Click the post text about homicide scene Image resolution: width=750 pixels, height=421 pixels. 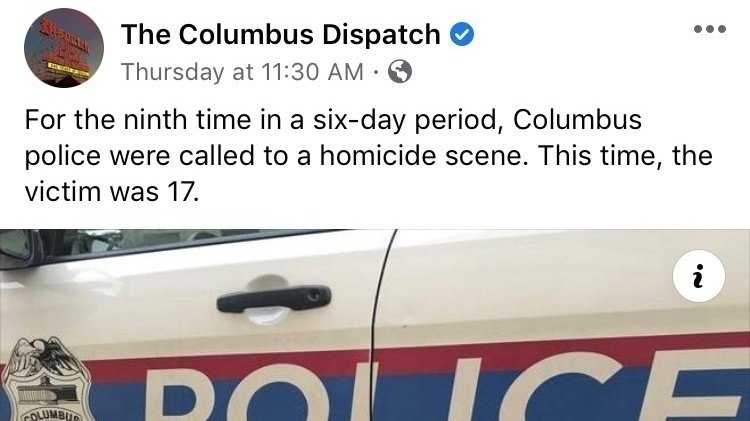[x=368, y=155]
